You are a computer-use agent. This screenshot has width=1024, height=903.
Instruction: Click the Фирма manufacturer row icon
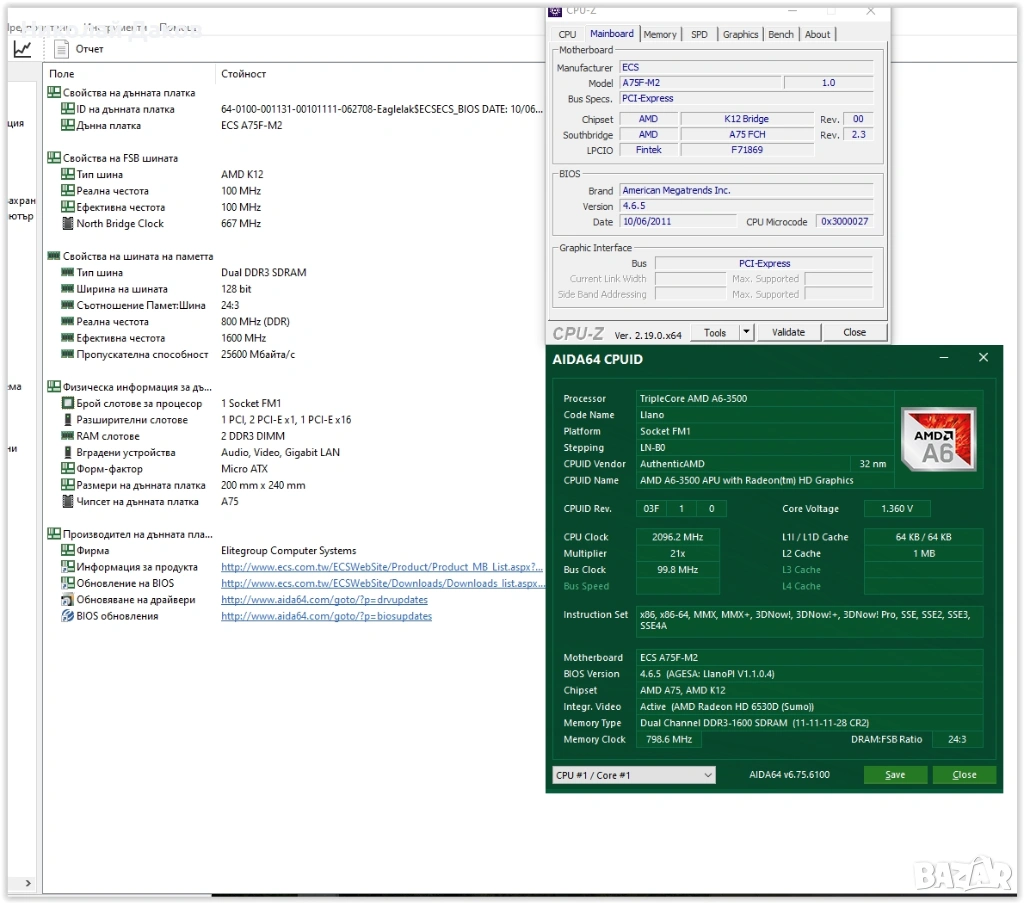pos(68,551)
